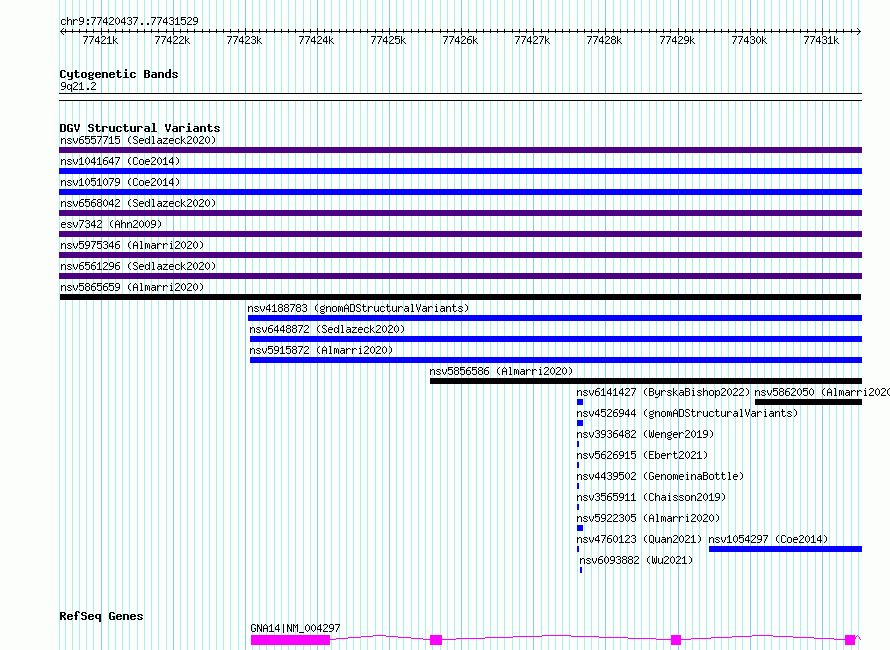Screen dimensions: 890x650
Task: Click the nsv6557715 (Sedlazeck2020) variant bar
Action: point(460,150)
